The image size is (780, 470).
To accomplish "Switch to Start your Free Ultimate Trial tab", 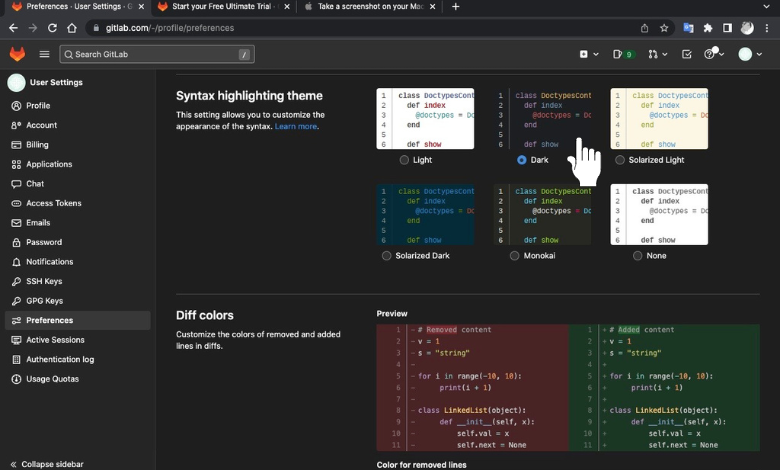I will click(x=222, y=6).
